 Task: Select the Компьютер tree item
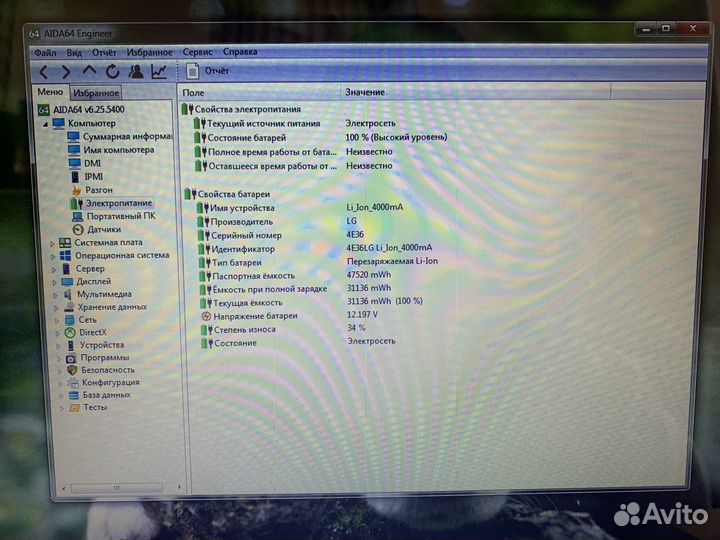tap(92, 123)
